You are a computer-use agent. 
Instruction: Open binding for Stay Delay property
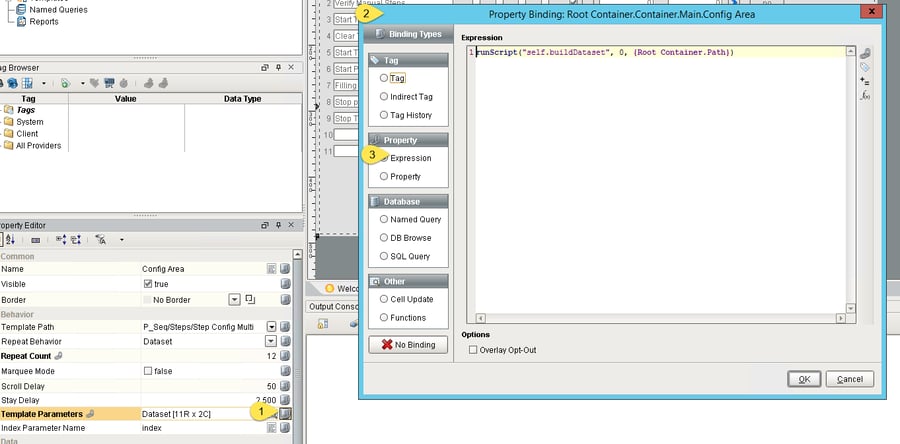pyautogui.click(x=285, y=400)
